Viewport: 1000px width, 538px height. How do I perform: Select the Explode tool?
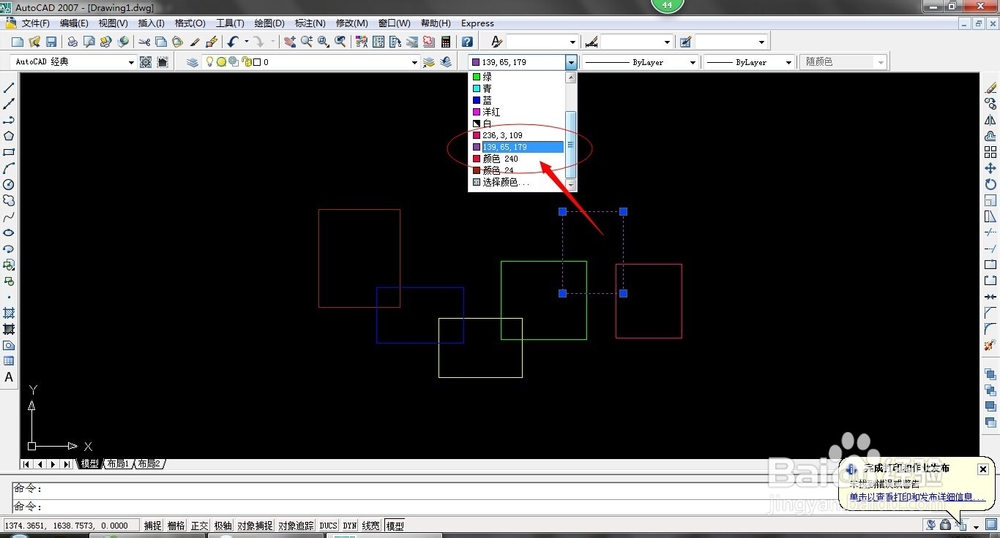click(990, 345)
